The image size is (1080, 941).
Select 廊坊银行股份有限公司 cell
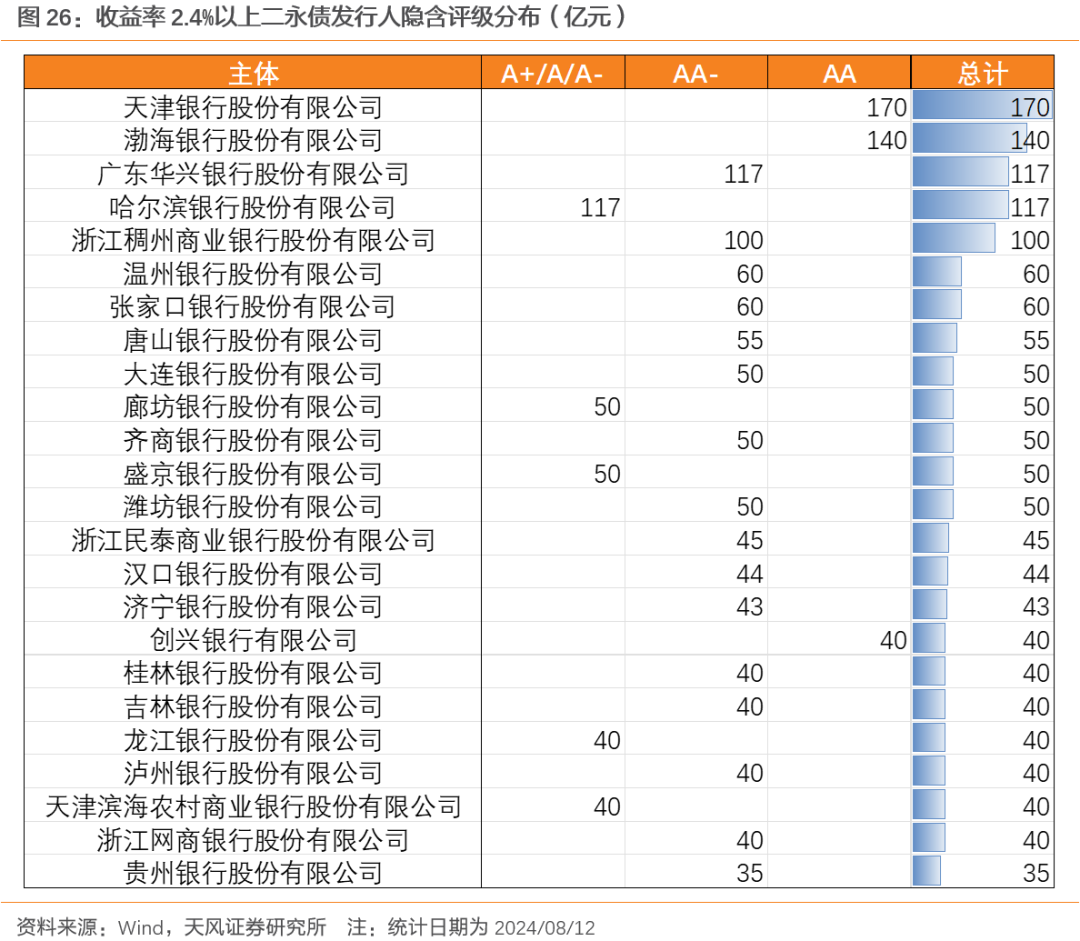tap(253, 406)
